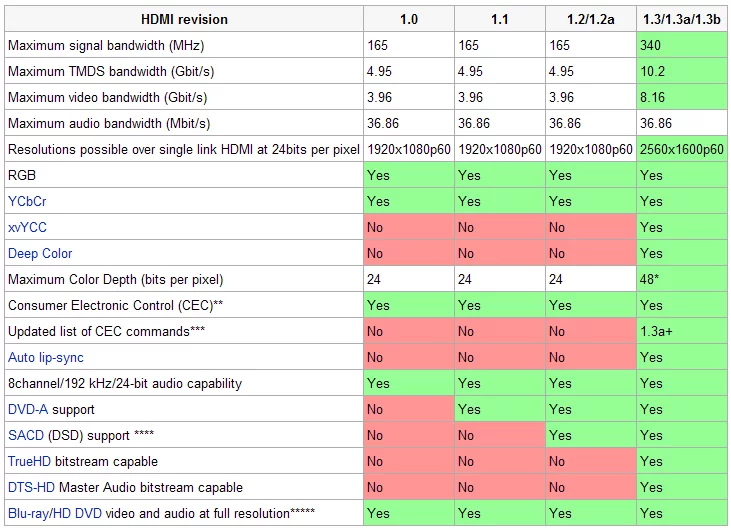
Task: Open the Auto lip-sync link
Action: [x=46, y=357]
